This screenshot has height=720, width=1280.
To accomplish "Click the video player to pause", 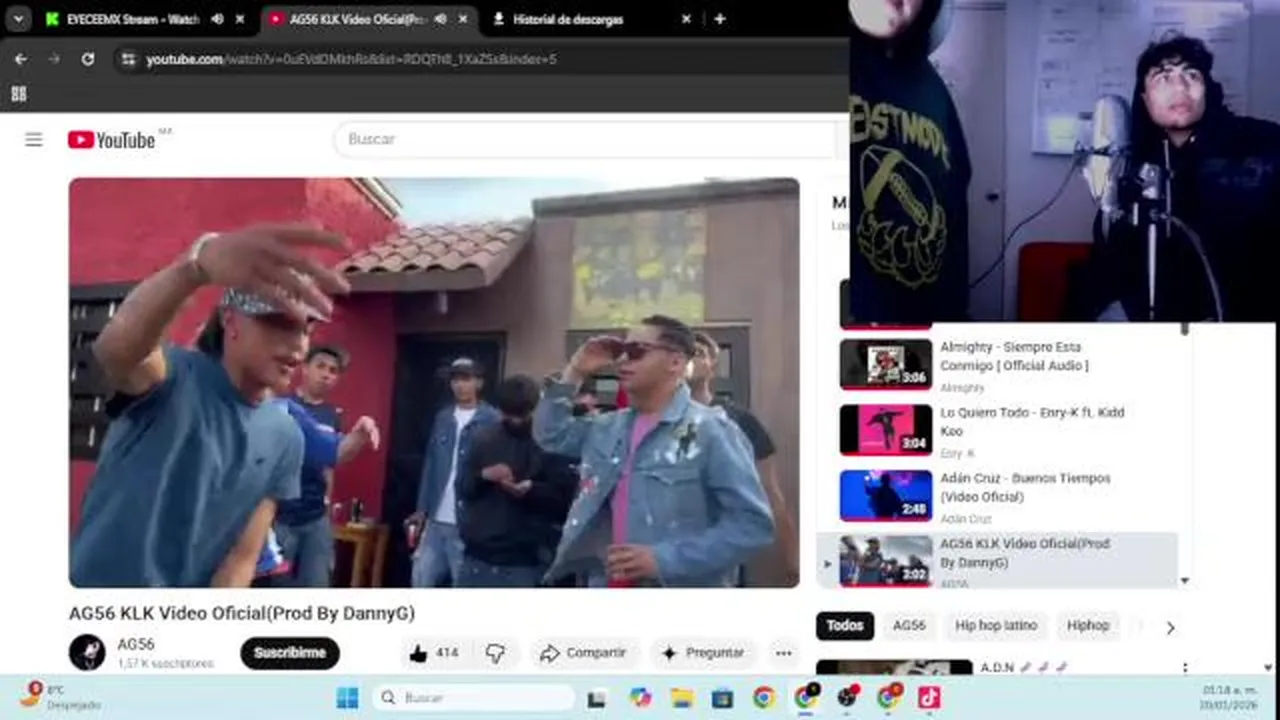I will coord(434,382).
